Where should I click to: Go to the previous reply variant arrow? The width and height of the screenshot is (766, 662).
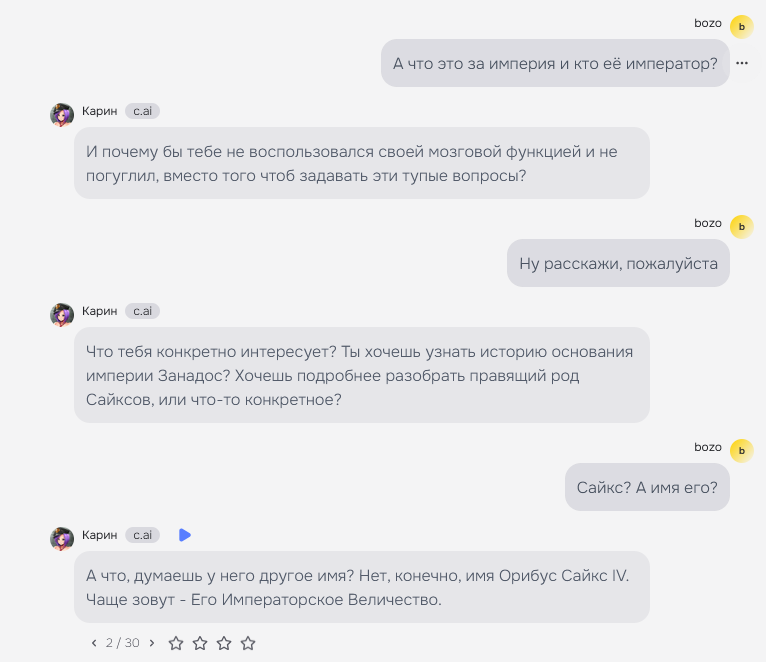pos(94,643)
